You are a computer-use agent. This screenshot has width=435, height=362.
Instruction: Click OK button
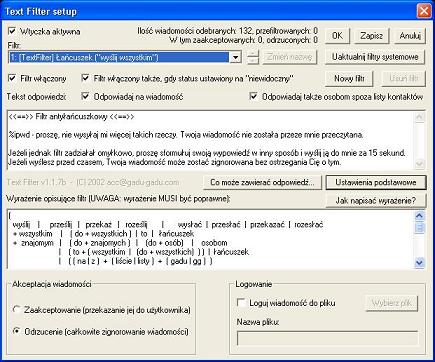337,35
